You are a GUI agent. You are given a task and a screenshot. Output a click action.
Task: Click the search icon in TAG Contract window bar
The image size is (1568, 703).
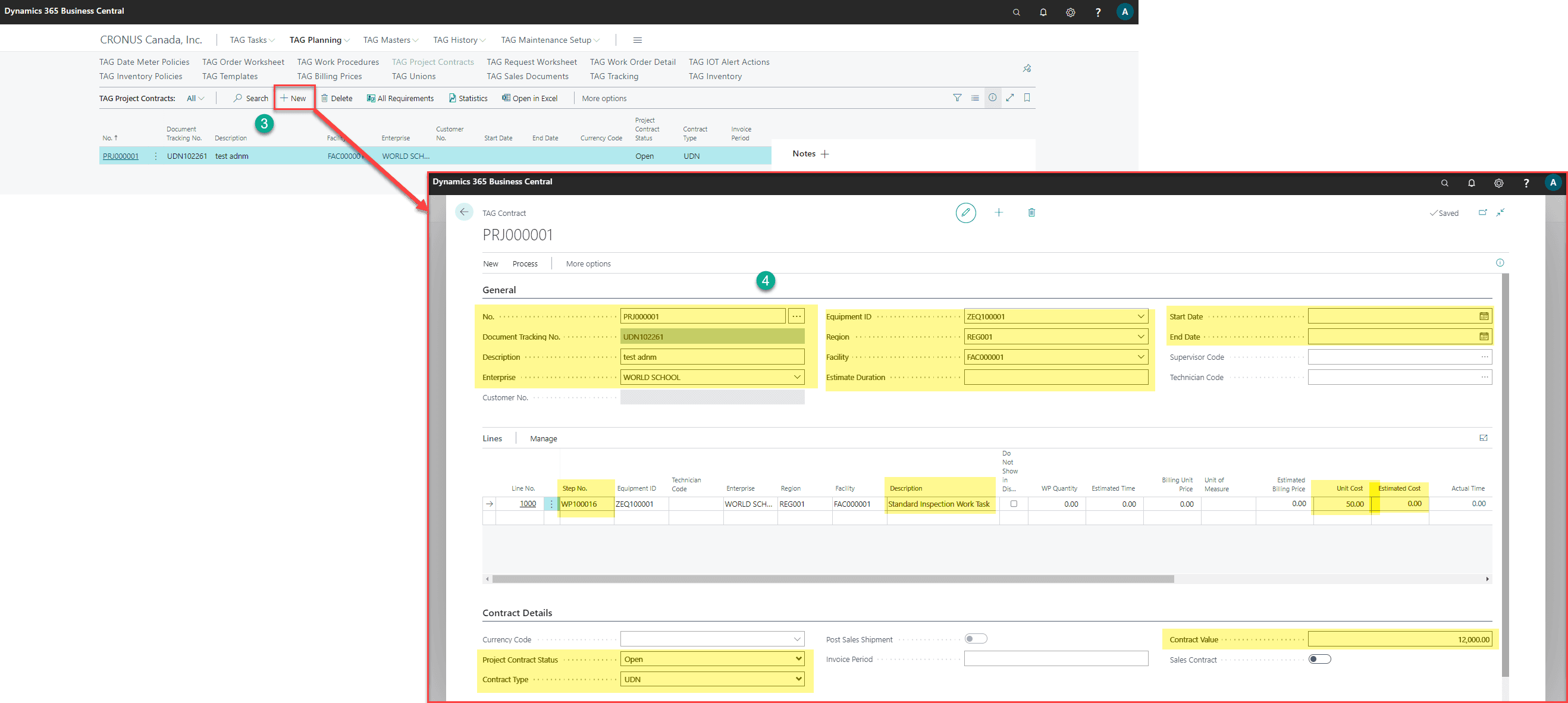1444,183
